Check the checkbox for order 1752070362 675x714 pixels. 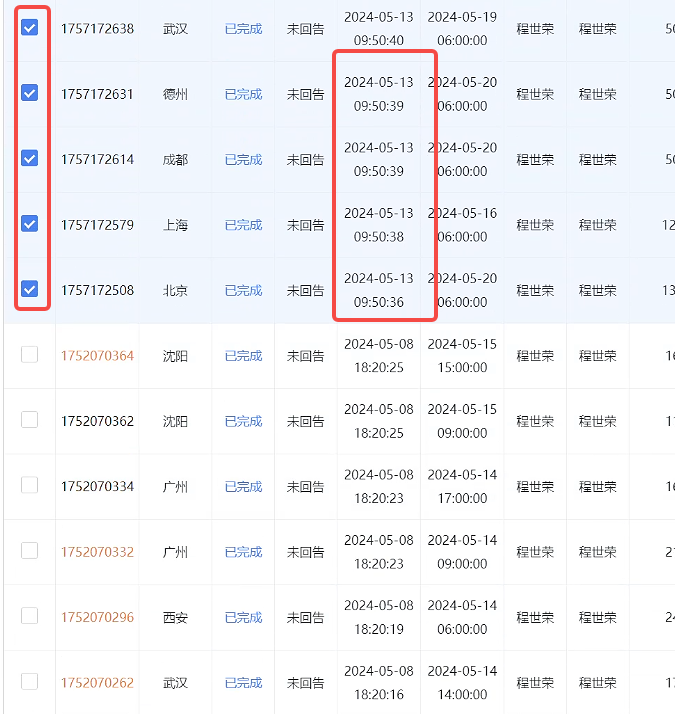tap(30, 420)
